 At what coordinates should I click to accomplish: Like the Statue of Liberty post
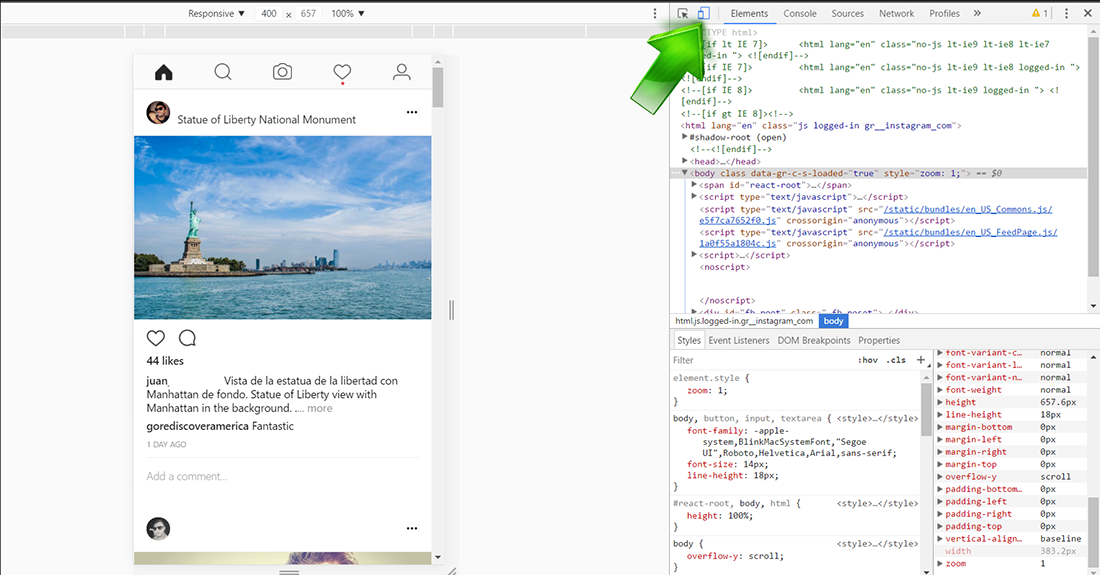156,338
